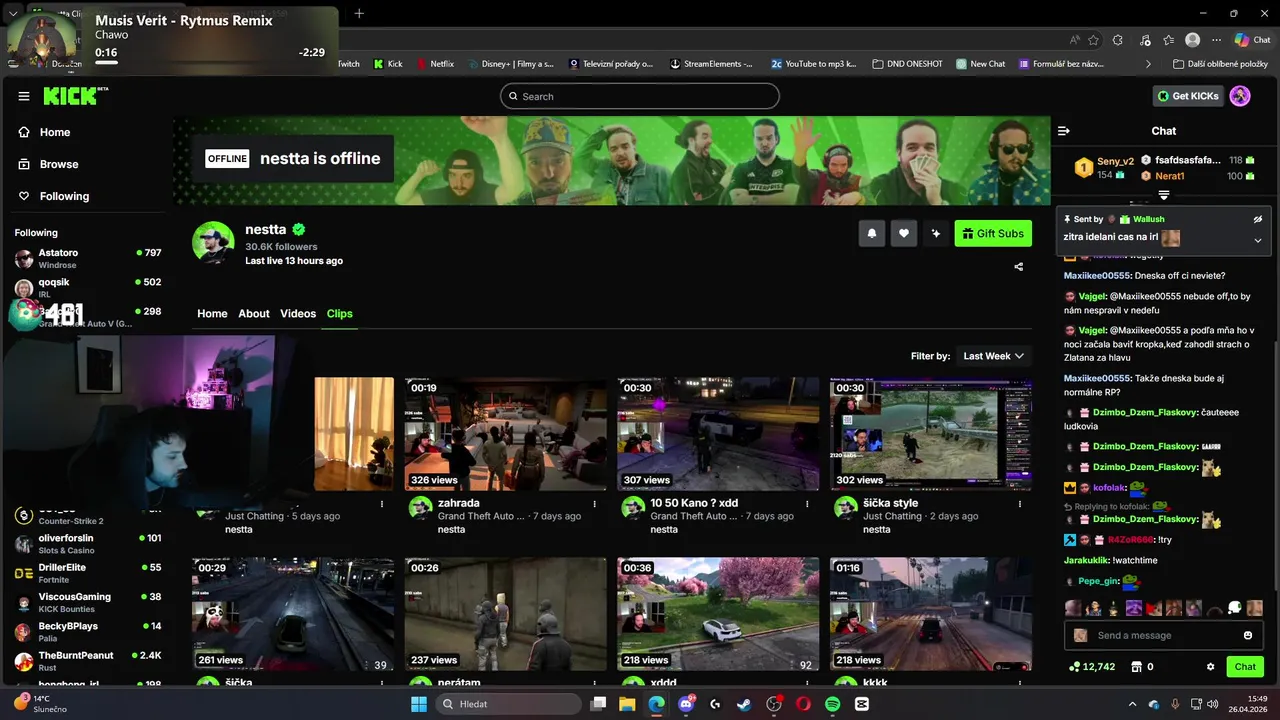Click the KICK logo
Viewport: 1280px width, 720px height.
[75, 96]
